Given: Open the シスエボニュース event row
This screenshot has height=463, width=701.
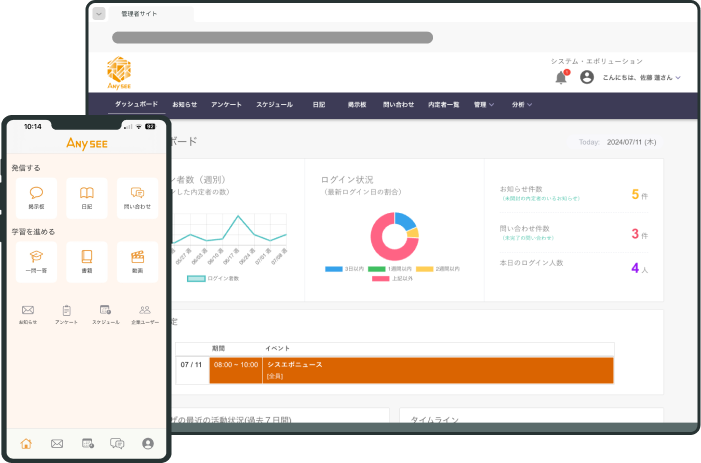Looking at the screenshot, I should click(438, 370).
